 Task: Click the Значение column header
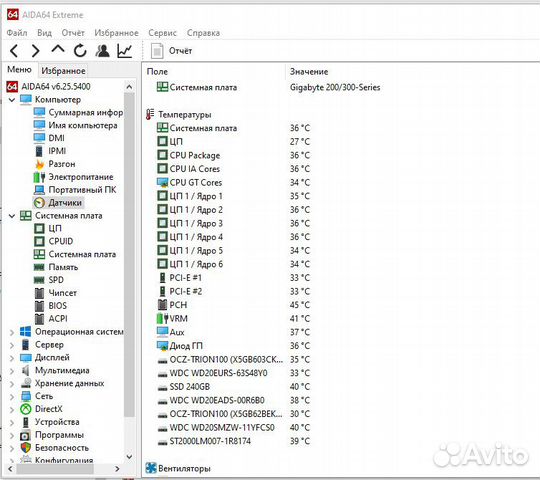click(x=309, y=72)
